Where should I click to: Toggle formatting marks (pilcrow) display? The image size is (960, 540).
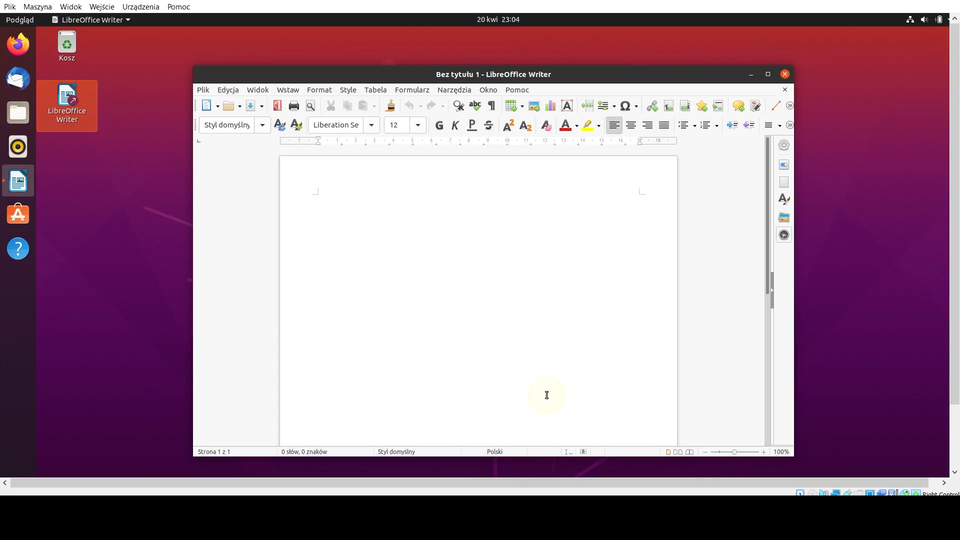[x=491, y=106]
